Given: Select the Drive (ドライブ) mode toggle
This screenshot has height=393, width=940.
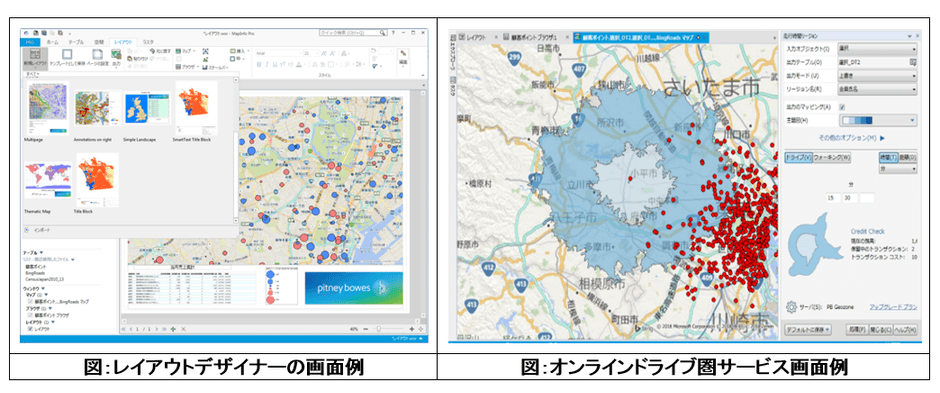Looking at the screenshot, I should pyautogui.click(x=799, y=157).
